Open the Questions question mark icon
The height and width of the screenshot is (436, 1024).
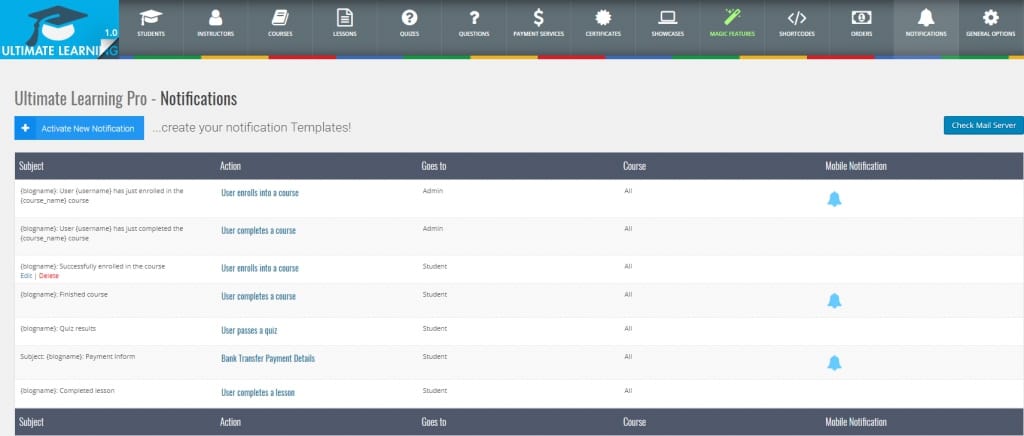coord(474,18)
